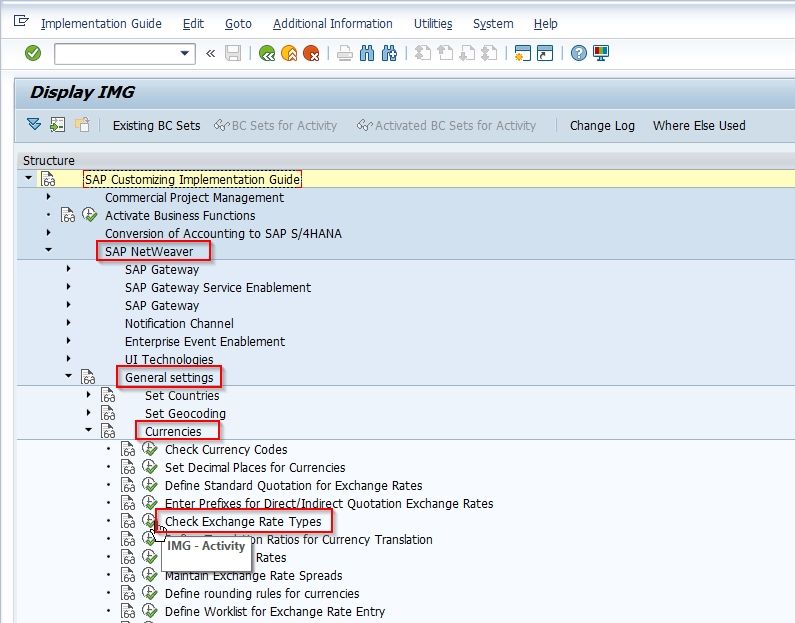The height and width of the screenshot is (623, 795).
Task: Open the System menu
Action: coord(493,24)
